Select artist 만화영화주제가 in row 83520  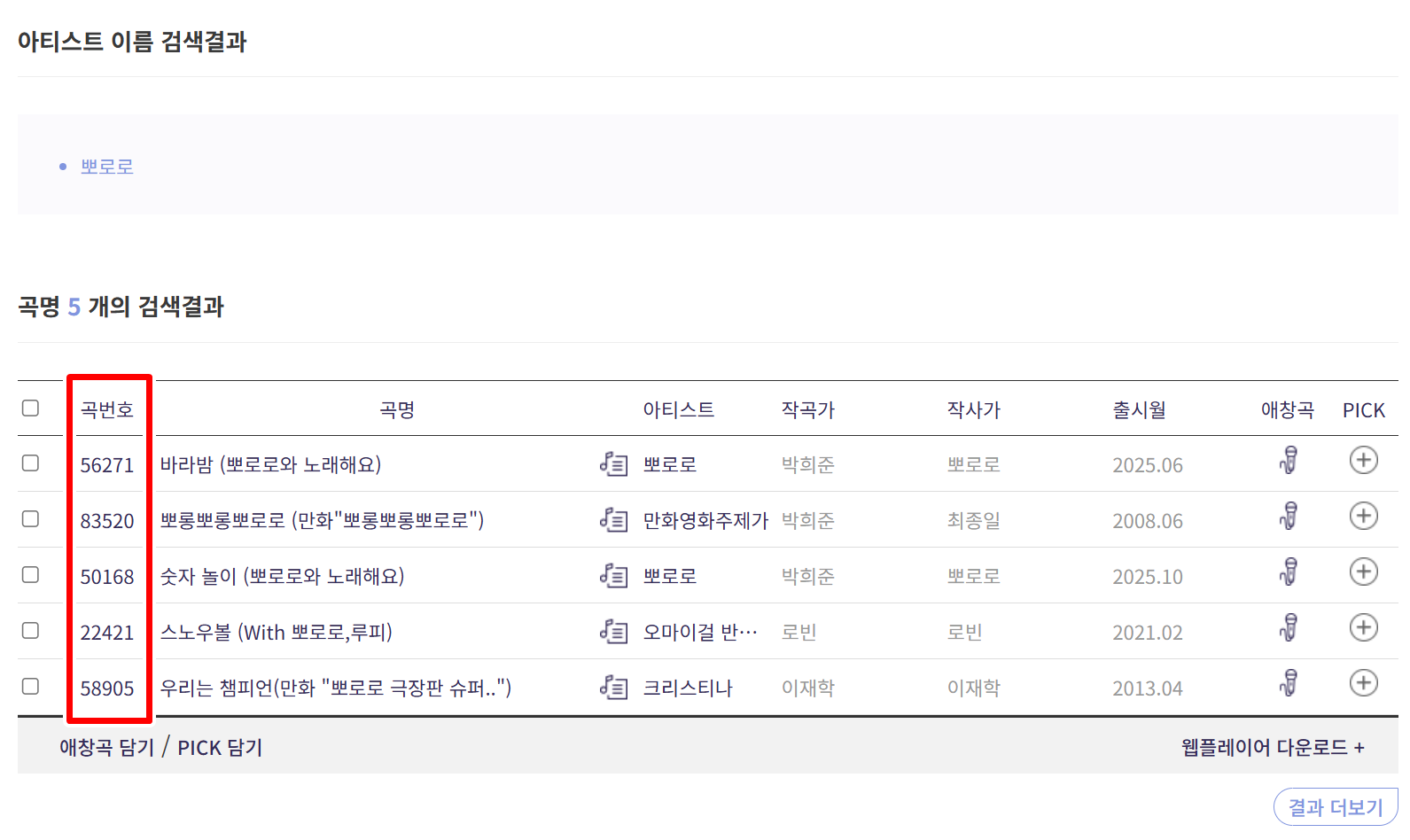pyautogui.click(x=705, y=520)
